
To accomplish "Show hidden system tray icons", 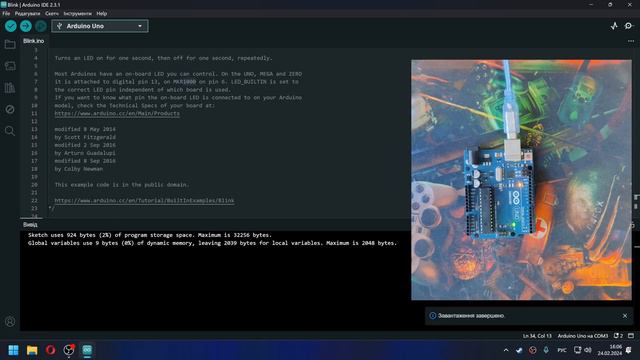I will 506,350.
